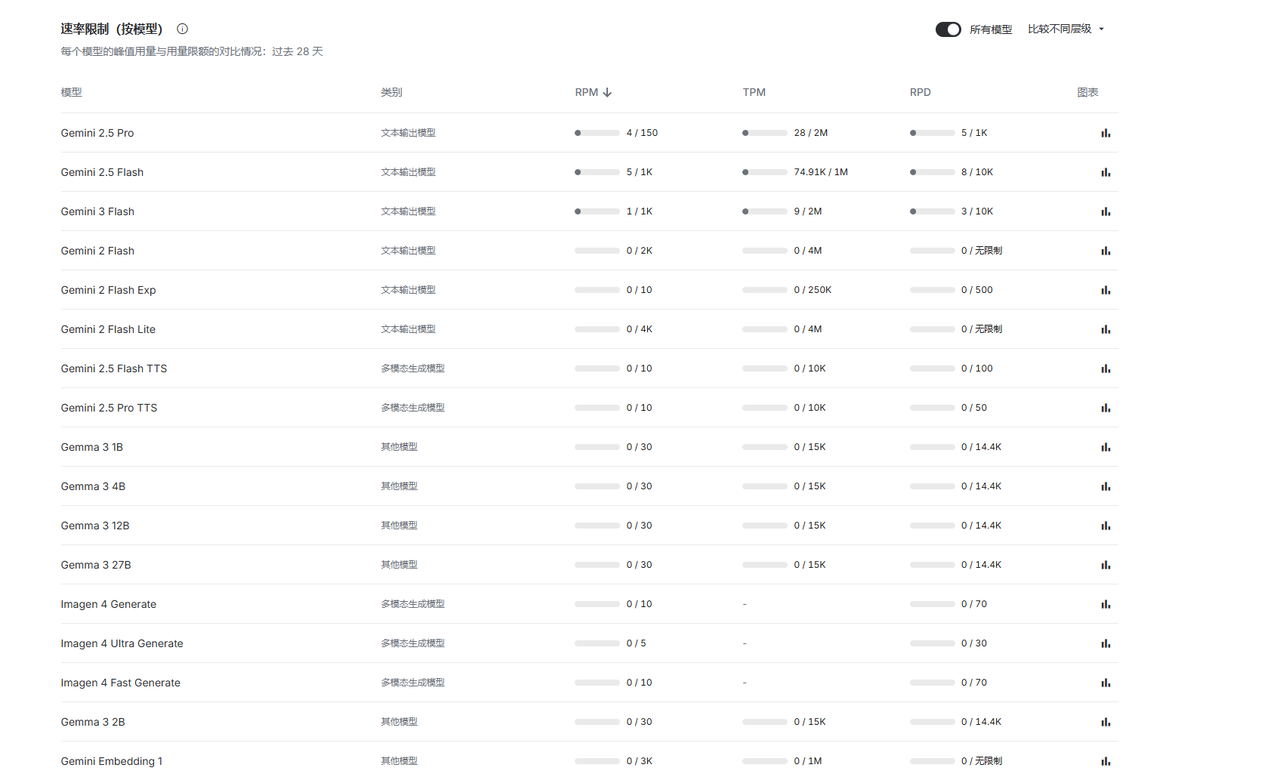Open the chart icon for Gemini 2.5 Flash TTS

tap(1105, 368)
